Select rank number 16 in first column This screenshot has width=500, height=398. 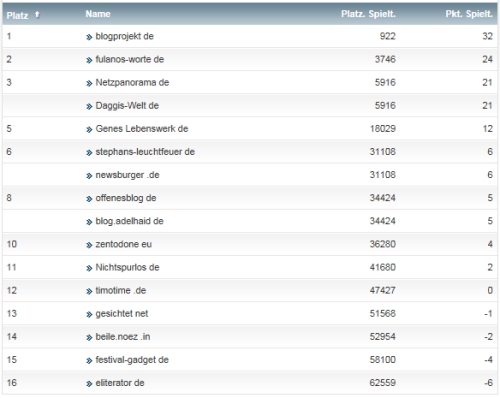pyautogui.click(x=12, y=383)
